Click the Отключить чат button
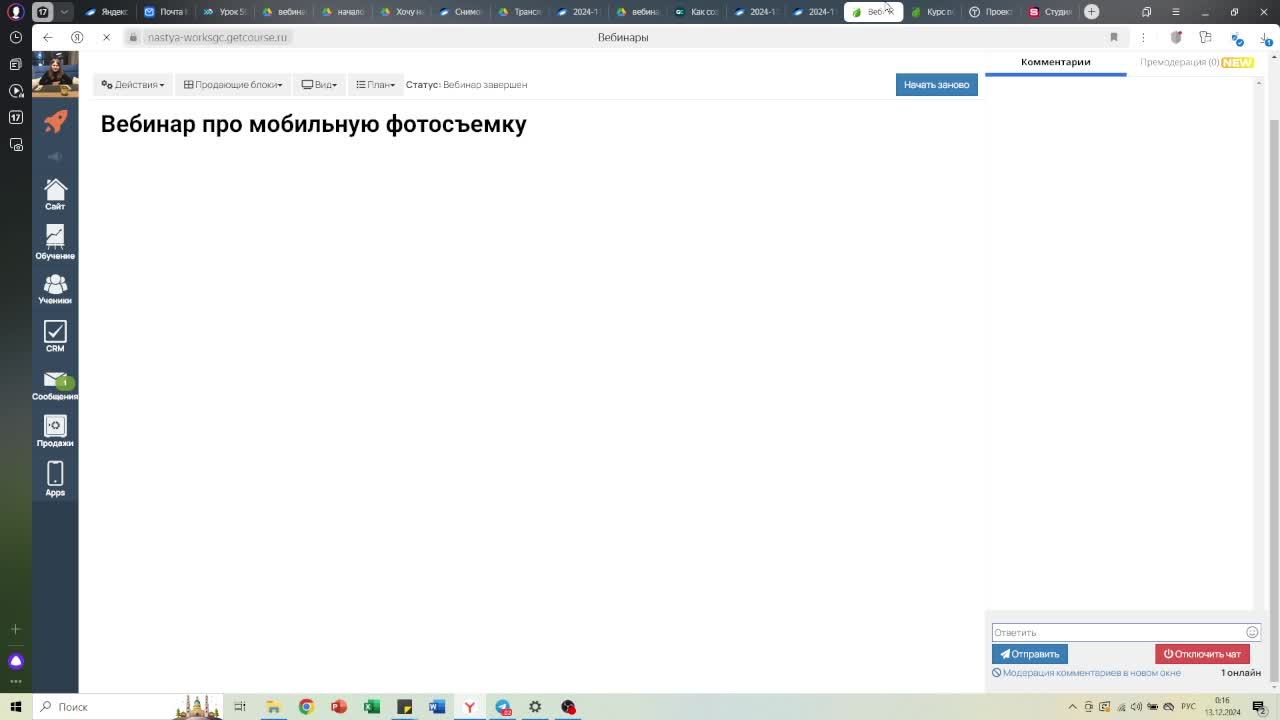The width and height of the screenshot is (1280, 720). tap(1202, 654)
